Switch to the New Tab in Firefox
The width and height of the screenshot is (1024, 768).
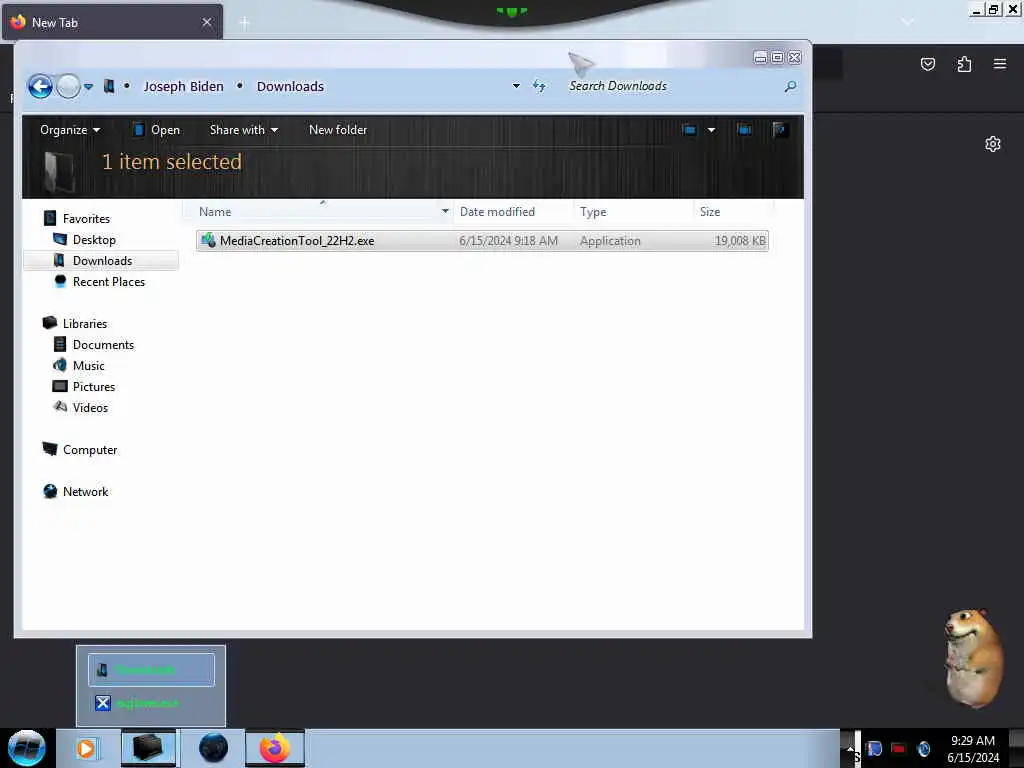pyautogui.click(x=112, y=22)
